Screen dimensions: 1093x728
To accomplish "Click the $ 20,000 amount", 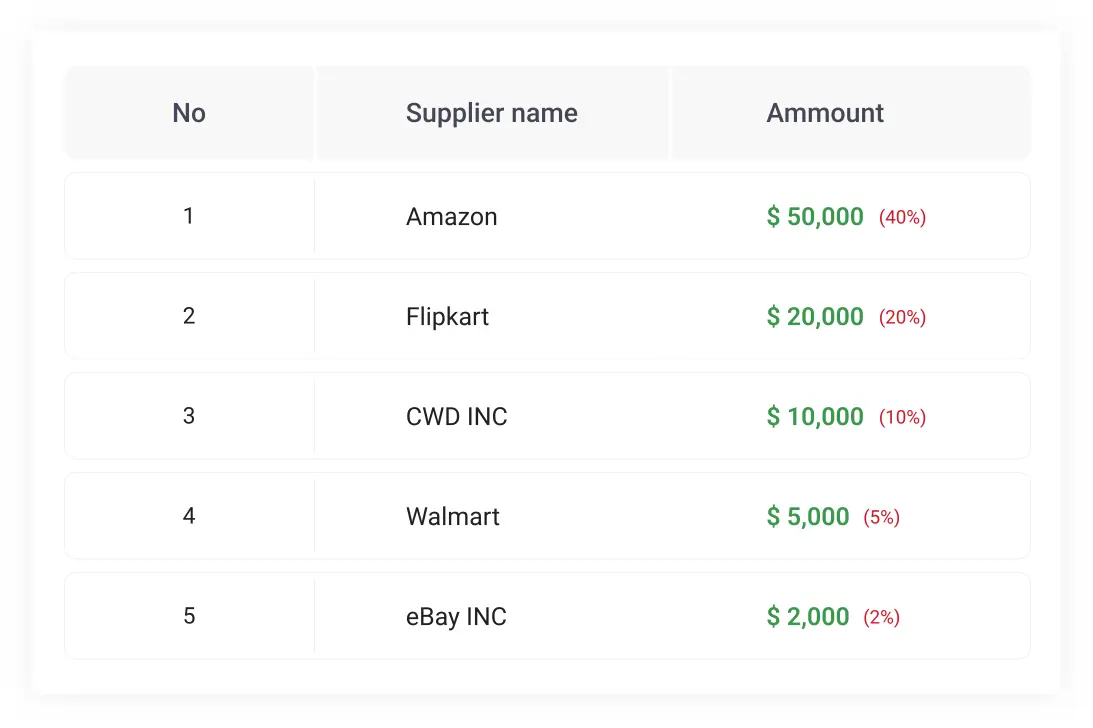I will [x=815, y=317].
